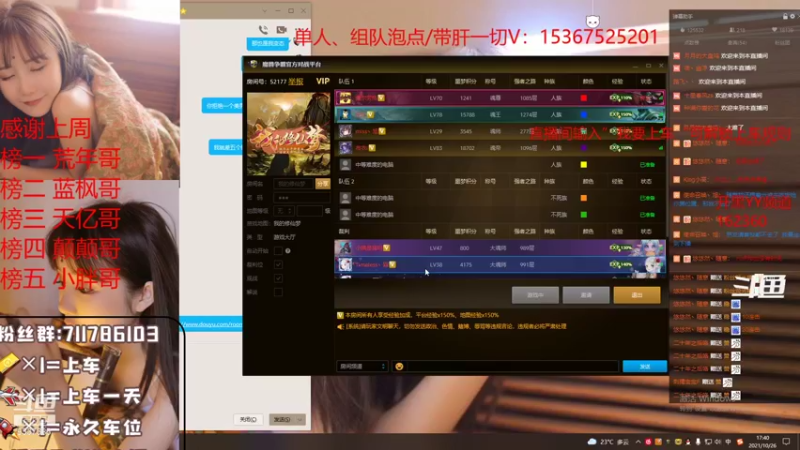
Task: Pick the red color swatch of LV70 player
Action: pyautogui.click(x=583, y=98)
